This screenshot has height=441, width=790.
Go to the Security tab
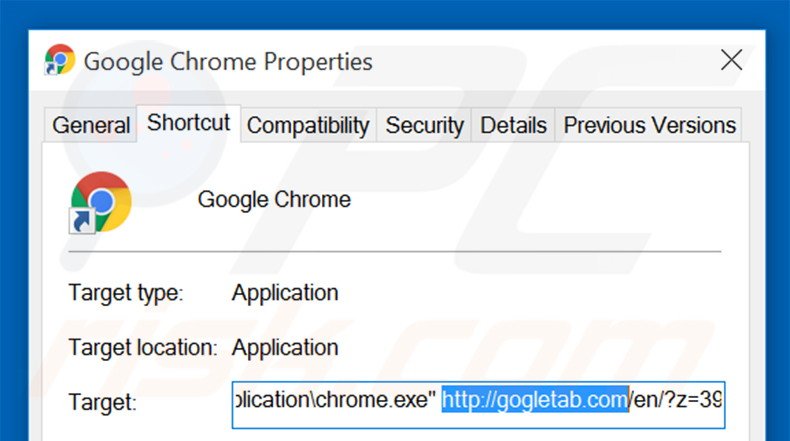(424, 126)
